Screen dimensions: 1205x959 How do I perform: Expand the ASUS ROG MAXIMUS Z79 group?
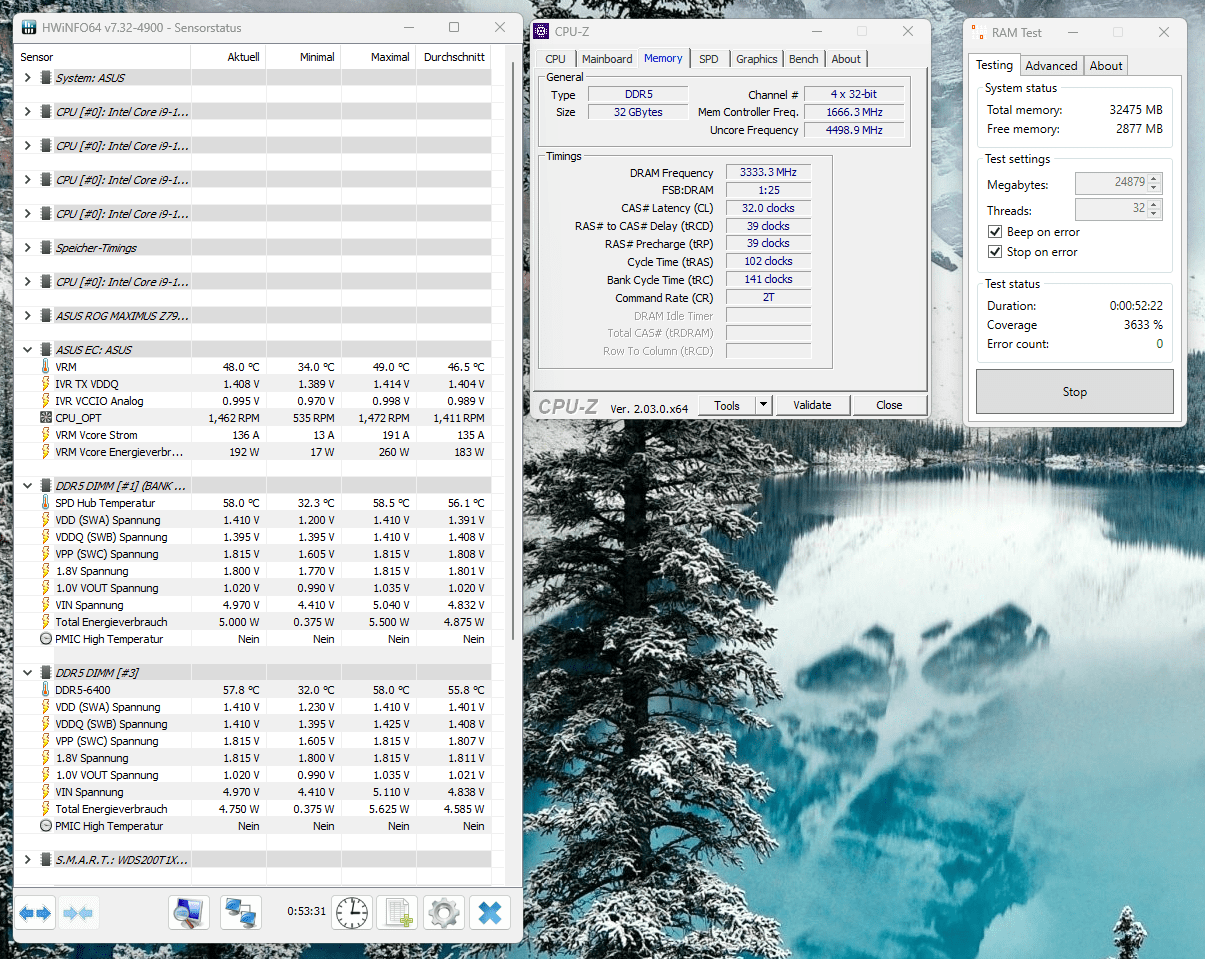click(28, 316)
